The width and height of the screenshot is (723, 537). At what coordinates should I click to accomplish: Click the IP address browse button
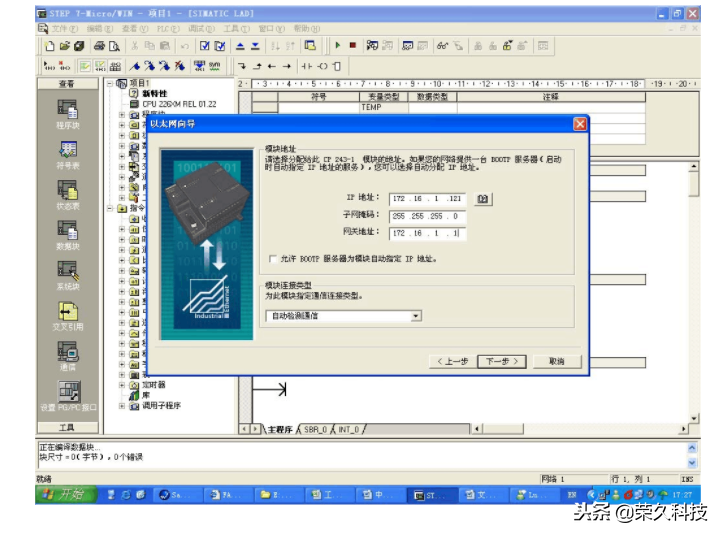(x=483, y=199)
